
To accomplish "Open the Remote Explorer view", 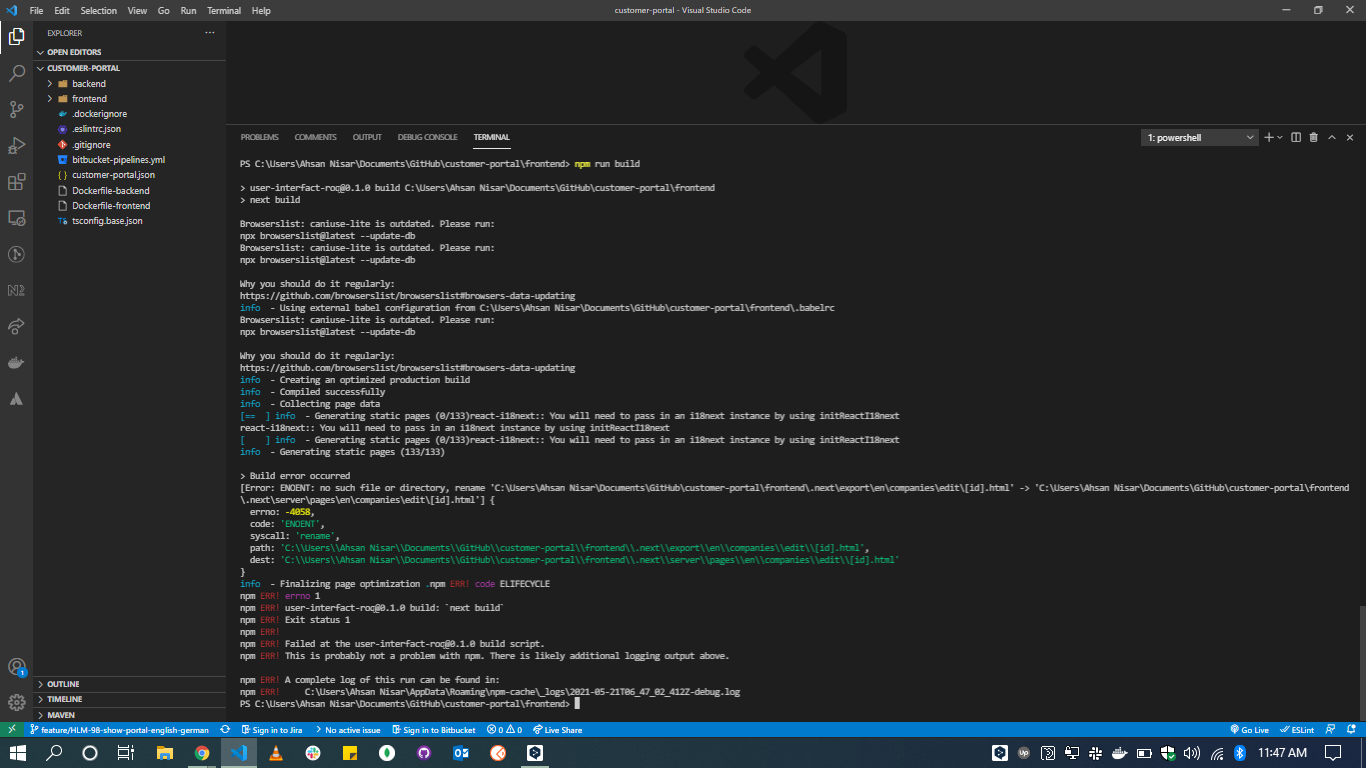I will (16, 218).
